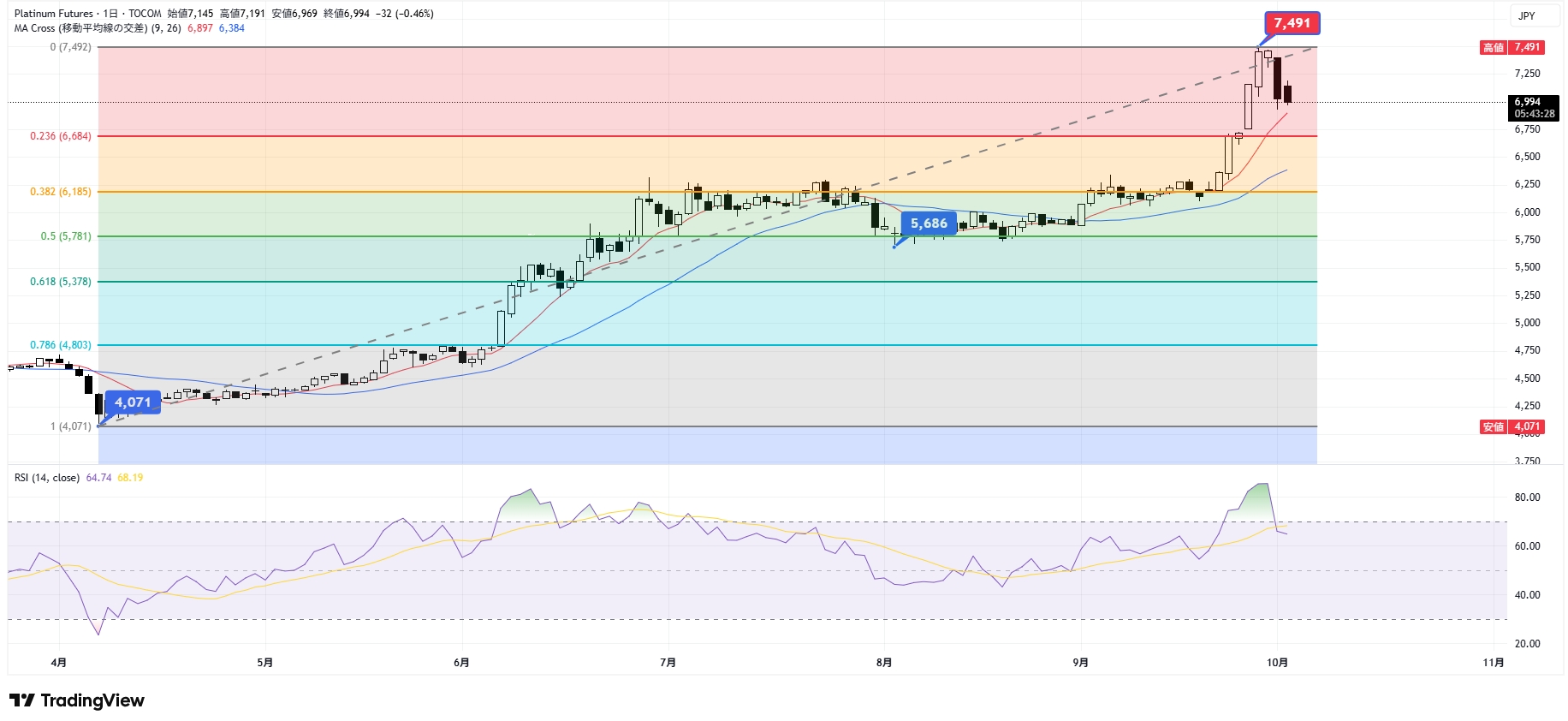Click the blue 4,071 price callout
Viewport: 1568px width, 721px height.
click(133, 402)
